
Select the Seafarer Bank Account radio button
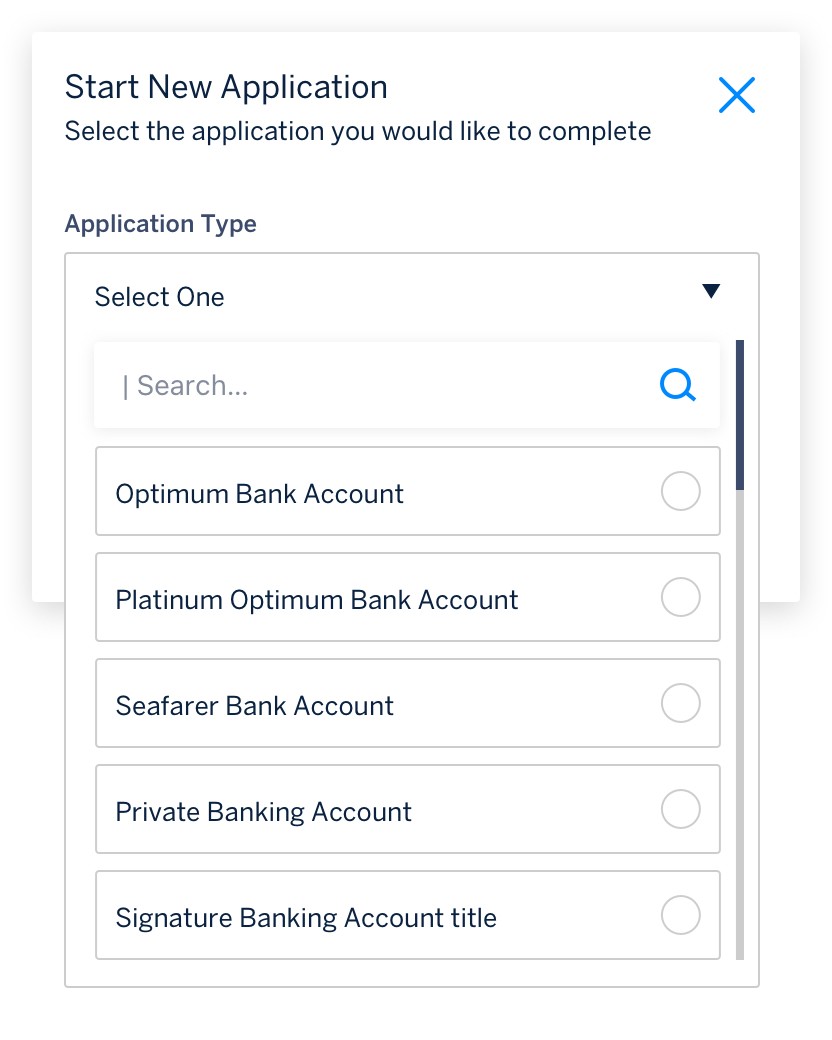pos(681,703)
